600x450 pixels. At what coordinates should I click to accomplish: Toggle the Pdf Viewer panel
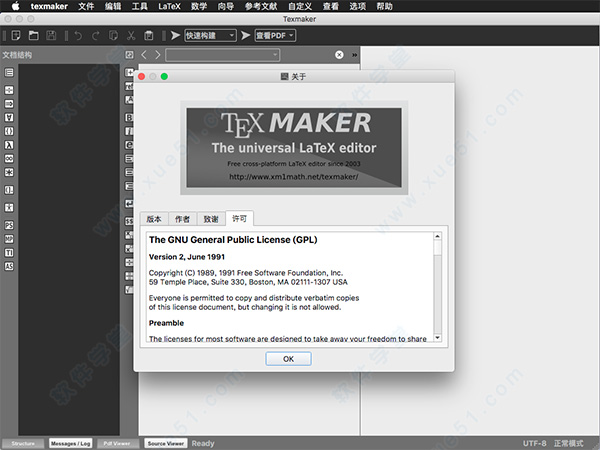click(x=117, y=443)
